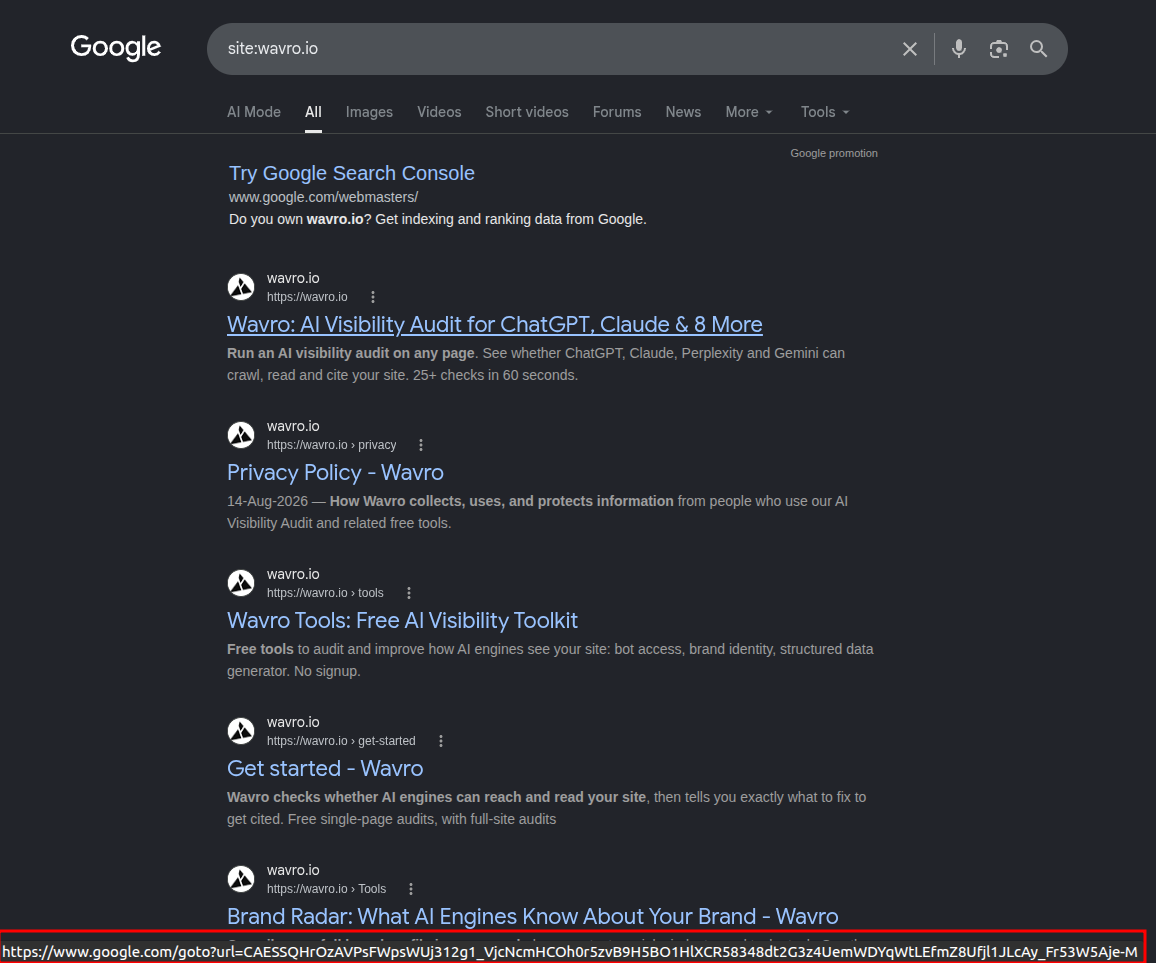Click https://wavro.io › privacy breadcrumb
Image resolution: width=1156 pixels, height=963 pixels.
pos(332,445)
